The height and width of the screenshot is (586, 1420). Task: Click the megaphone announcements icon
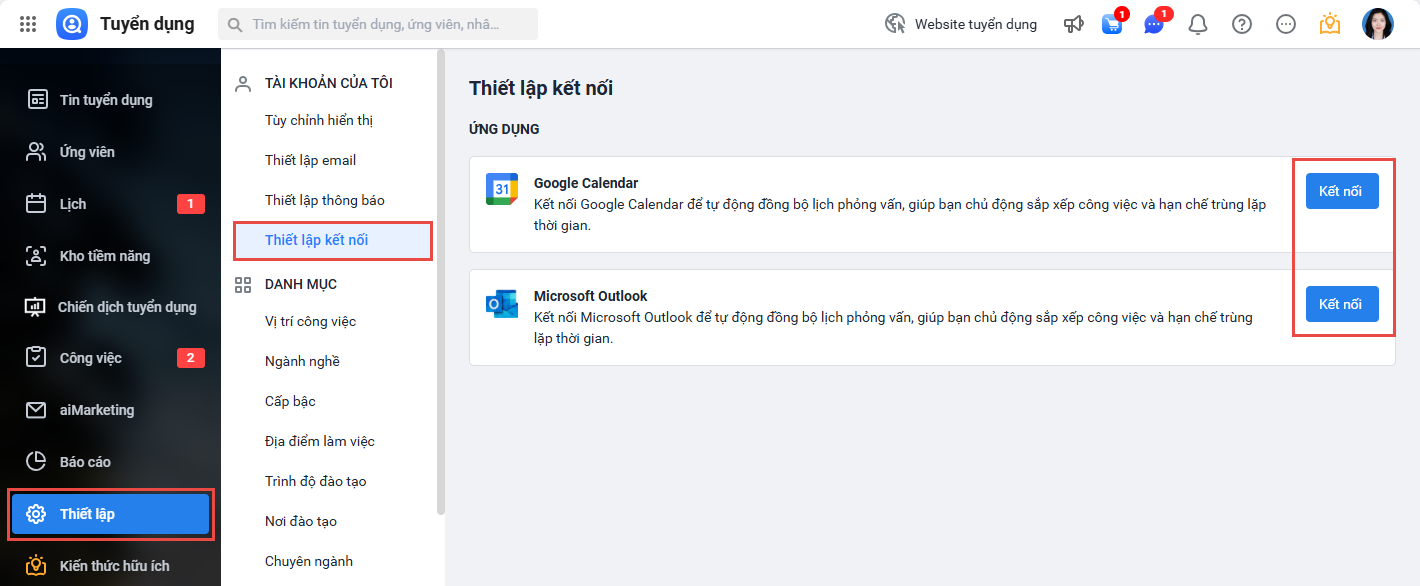tap(1074, 24)
